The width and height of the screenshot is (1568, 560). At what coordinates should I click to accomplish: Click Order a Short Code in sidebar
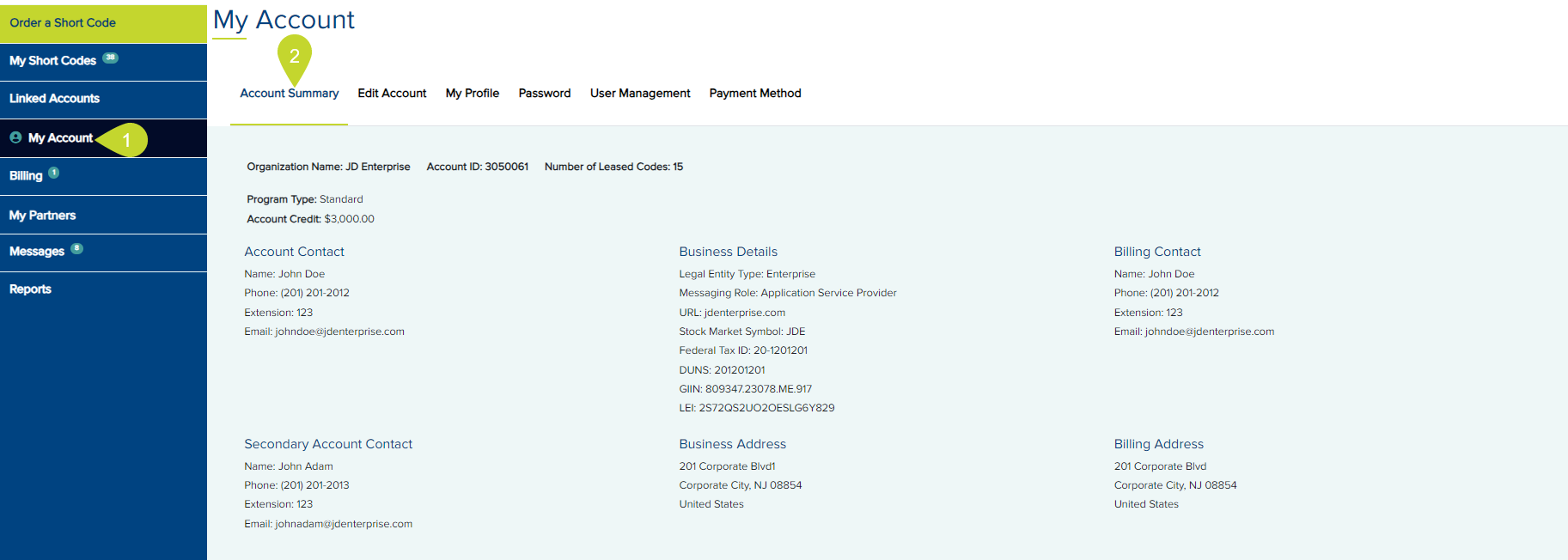tap(63, 23)
